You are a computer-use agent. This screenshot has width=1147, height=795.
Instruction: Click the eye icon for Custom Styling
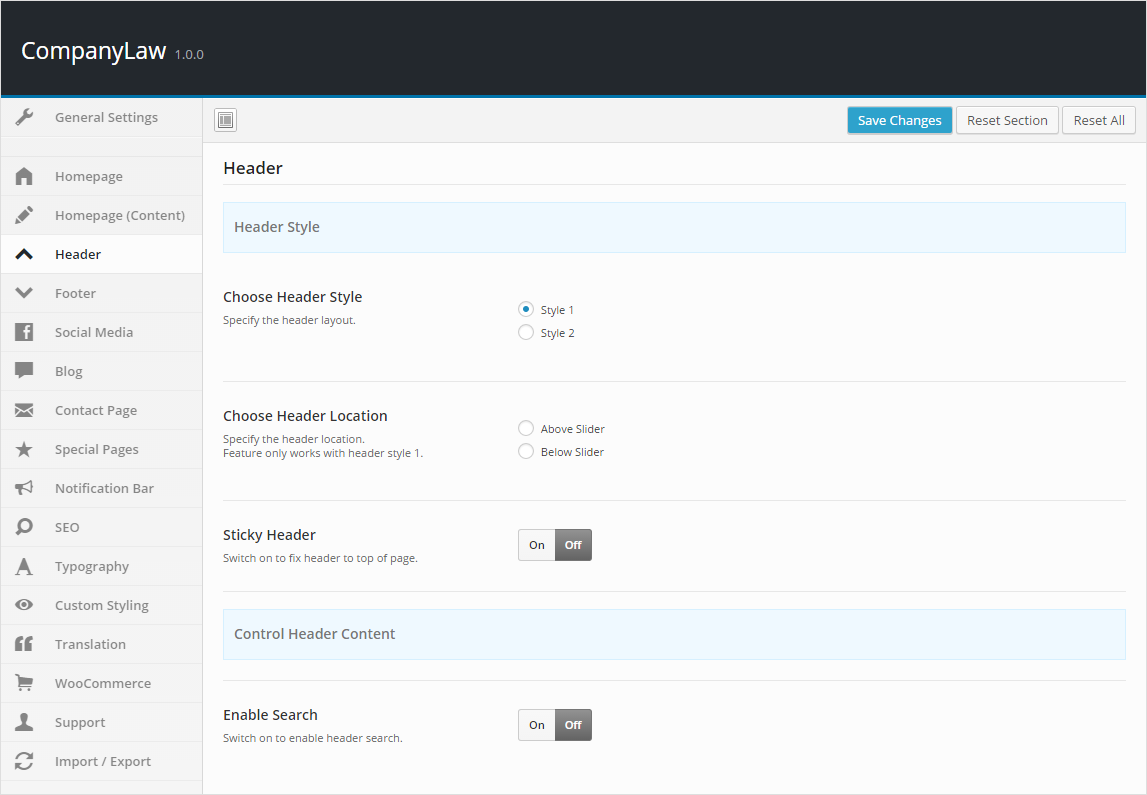pos(25,605)
